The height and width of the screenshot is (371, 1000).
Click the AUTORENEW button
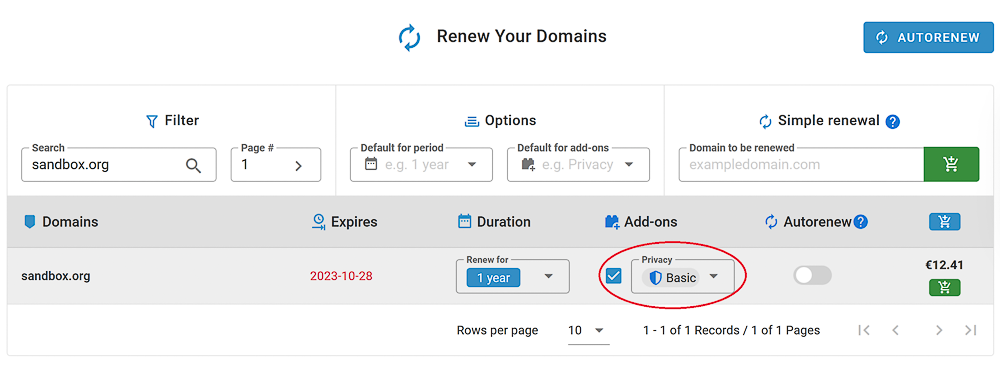(929, 38)
